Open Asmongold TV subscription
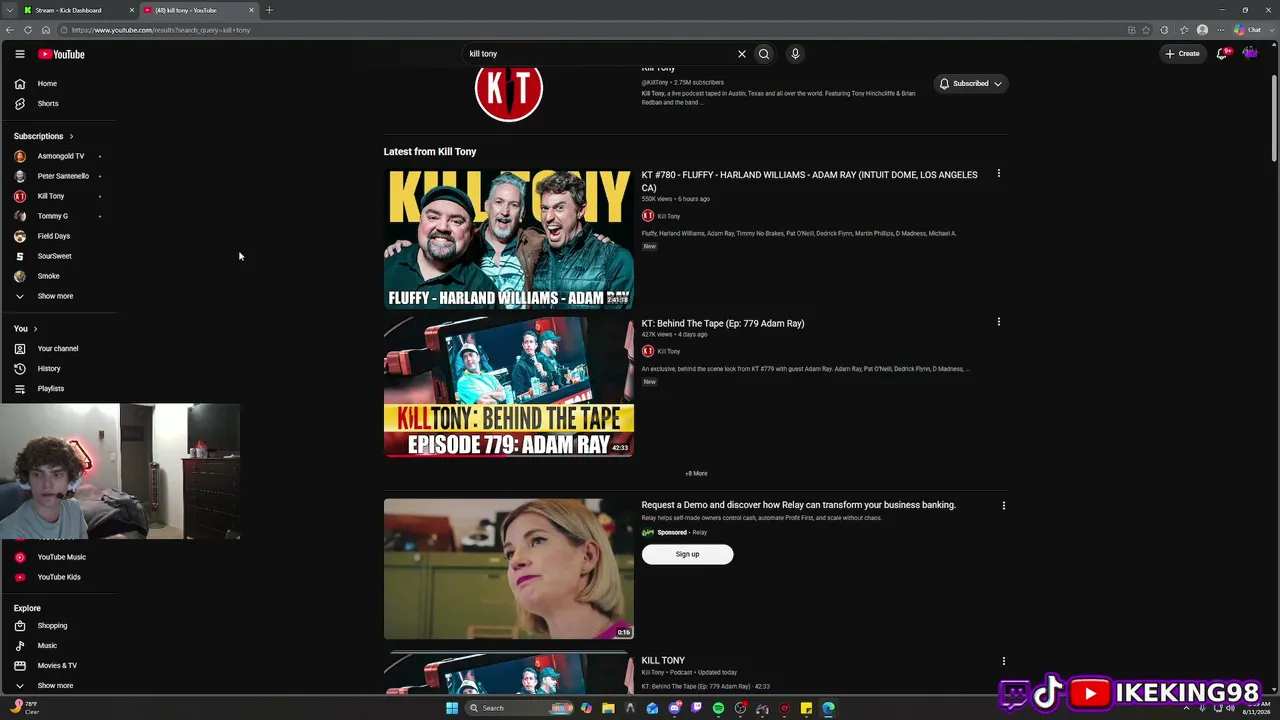The height and width of the screenshot is (720, 1280). click(x=60, y=156)
